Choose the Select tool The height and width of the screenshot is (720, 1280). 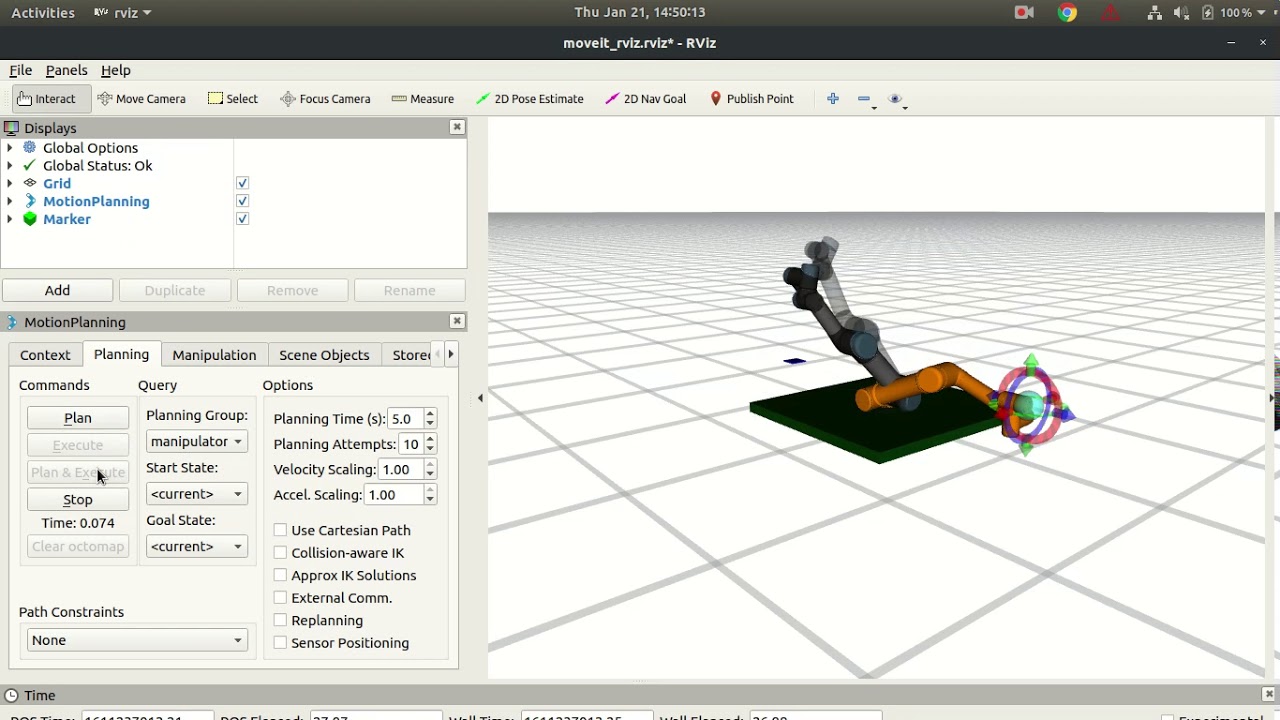[232, 99]
